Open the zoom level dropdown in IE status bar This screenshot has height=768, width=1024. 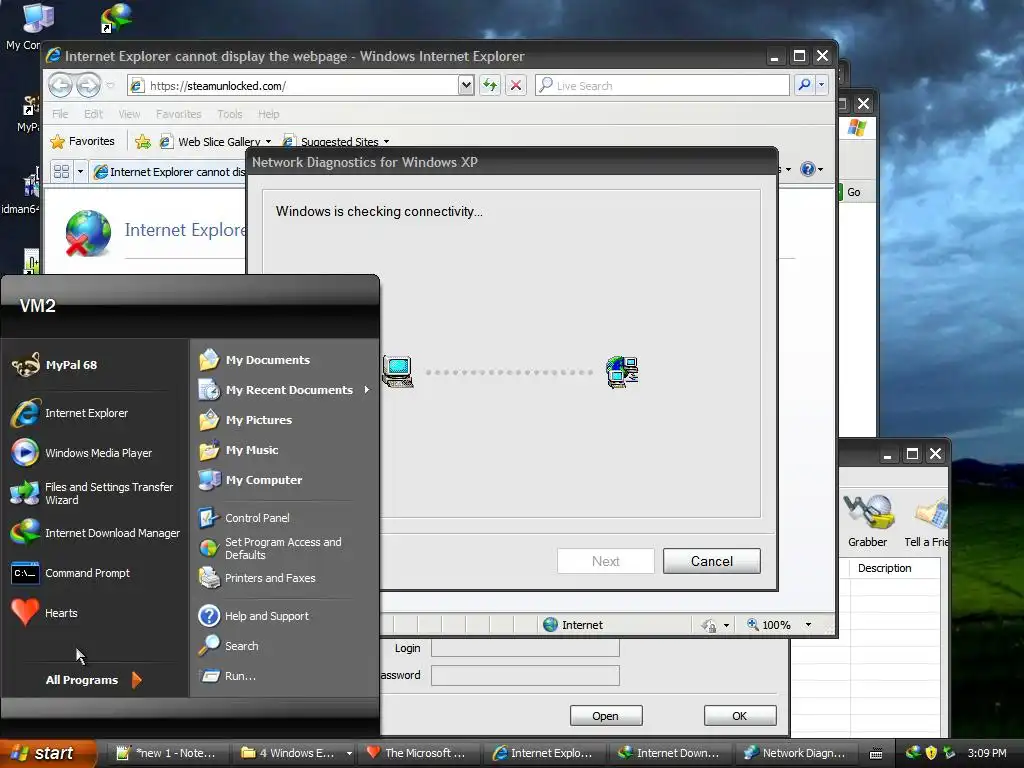pos(808,625)
